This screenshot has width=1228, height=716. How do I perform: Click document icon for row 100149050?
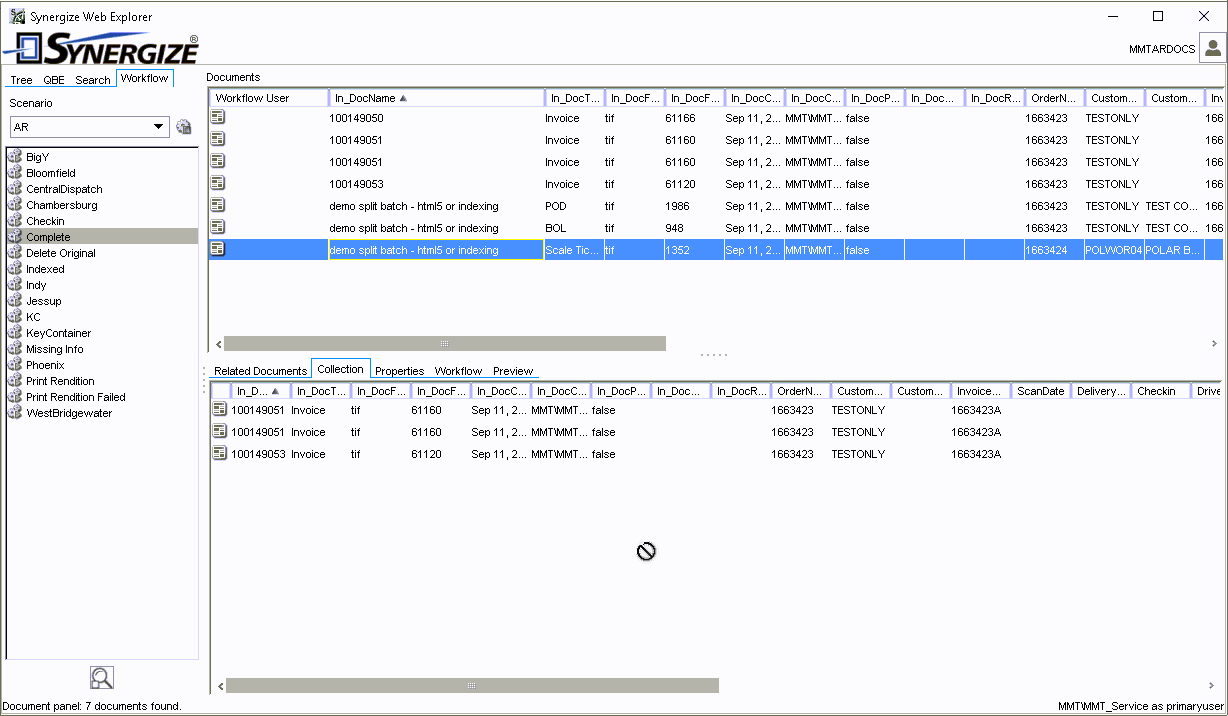[x=218, y=117]
